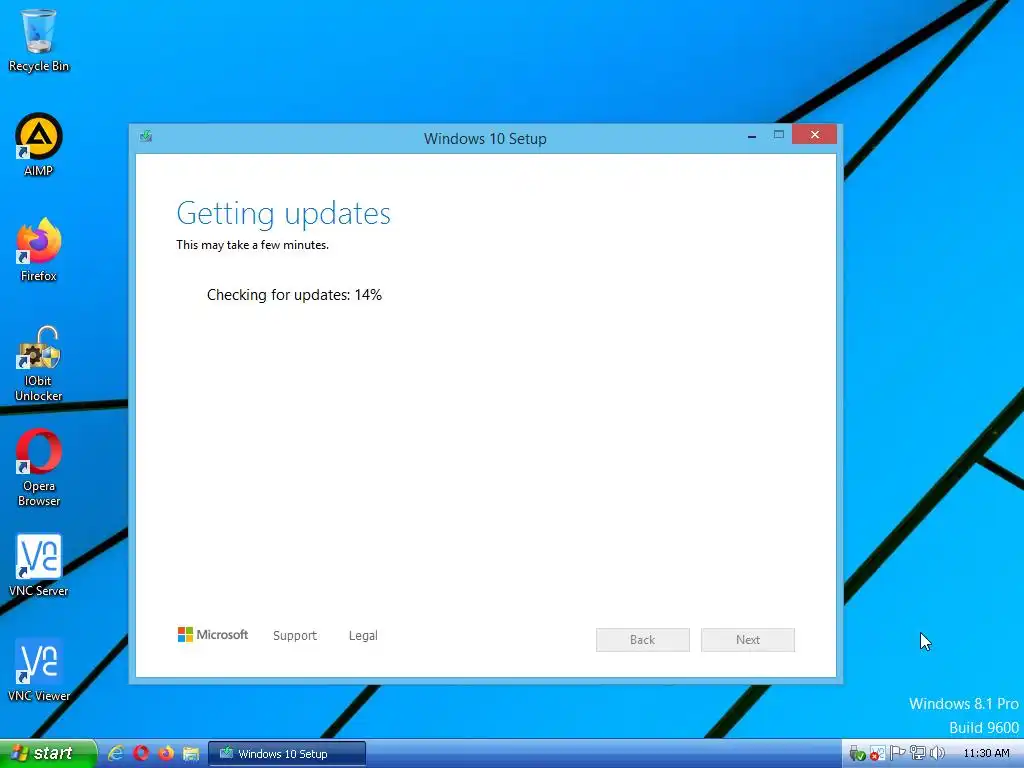Close the Windows 10 Setup window

point(814,135)
